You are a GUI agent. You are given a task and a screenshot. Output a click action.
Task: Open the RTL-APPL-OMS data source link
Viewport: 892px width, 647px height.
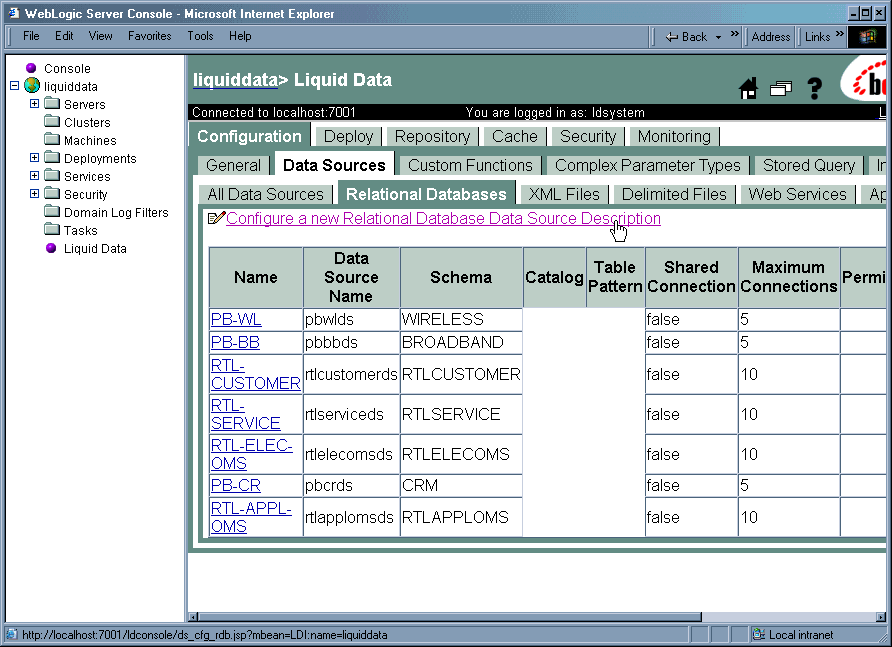click(x=251, y=517)
